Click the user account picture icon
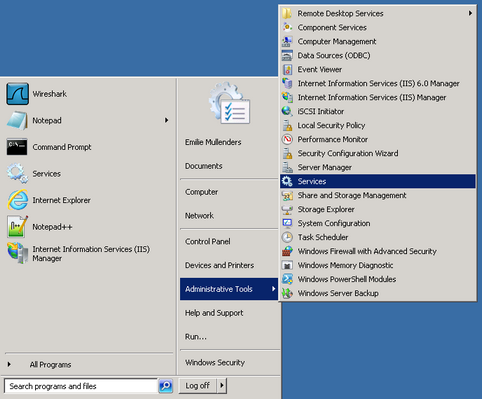Screen dimensions: 482x399 point(230,103)
